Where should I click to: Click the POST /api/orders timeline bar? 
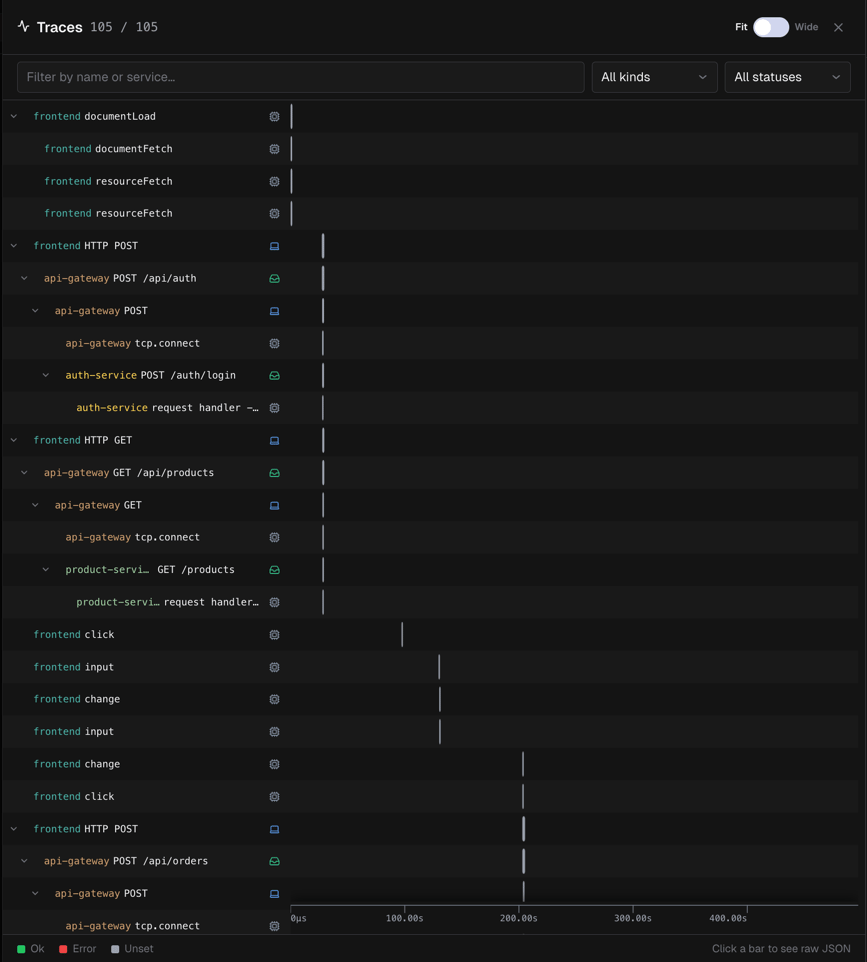pyautogui.click(x=523, y=861)
